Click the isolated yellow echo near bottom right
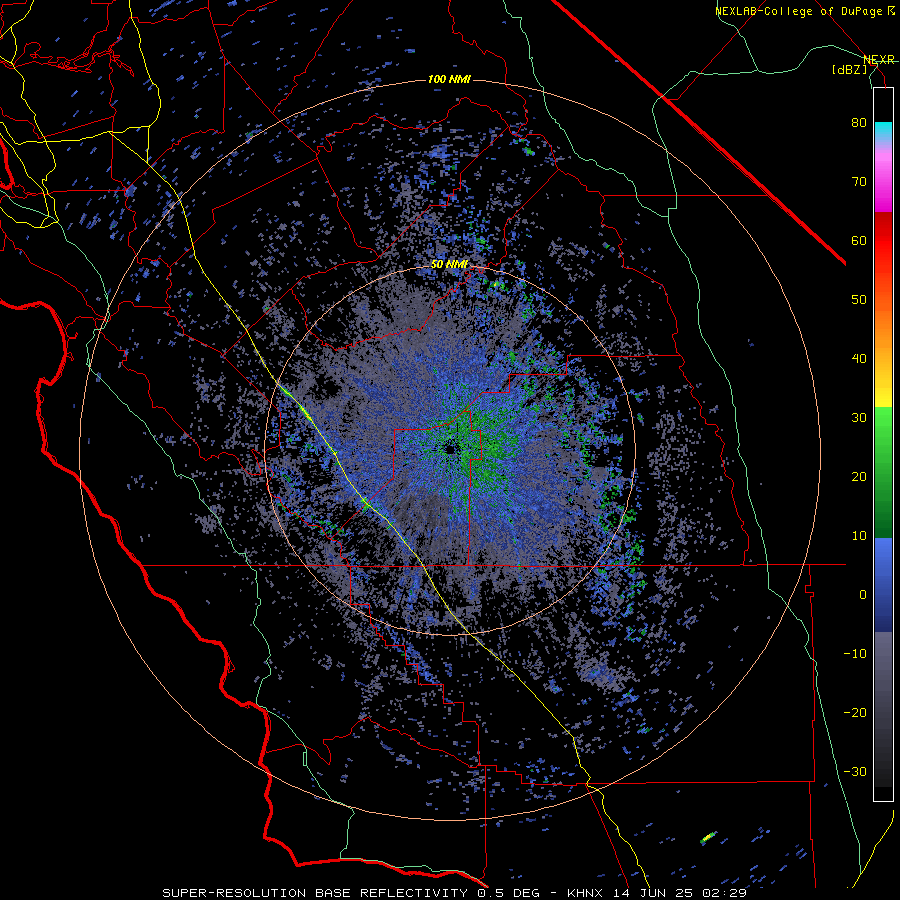The height and width of the screenshot is (900, 900). tap(708, 837)
